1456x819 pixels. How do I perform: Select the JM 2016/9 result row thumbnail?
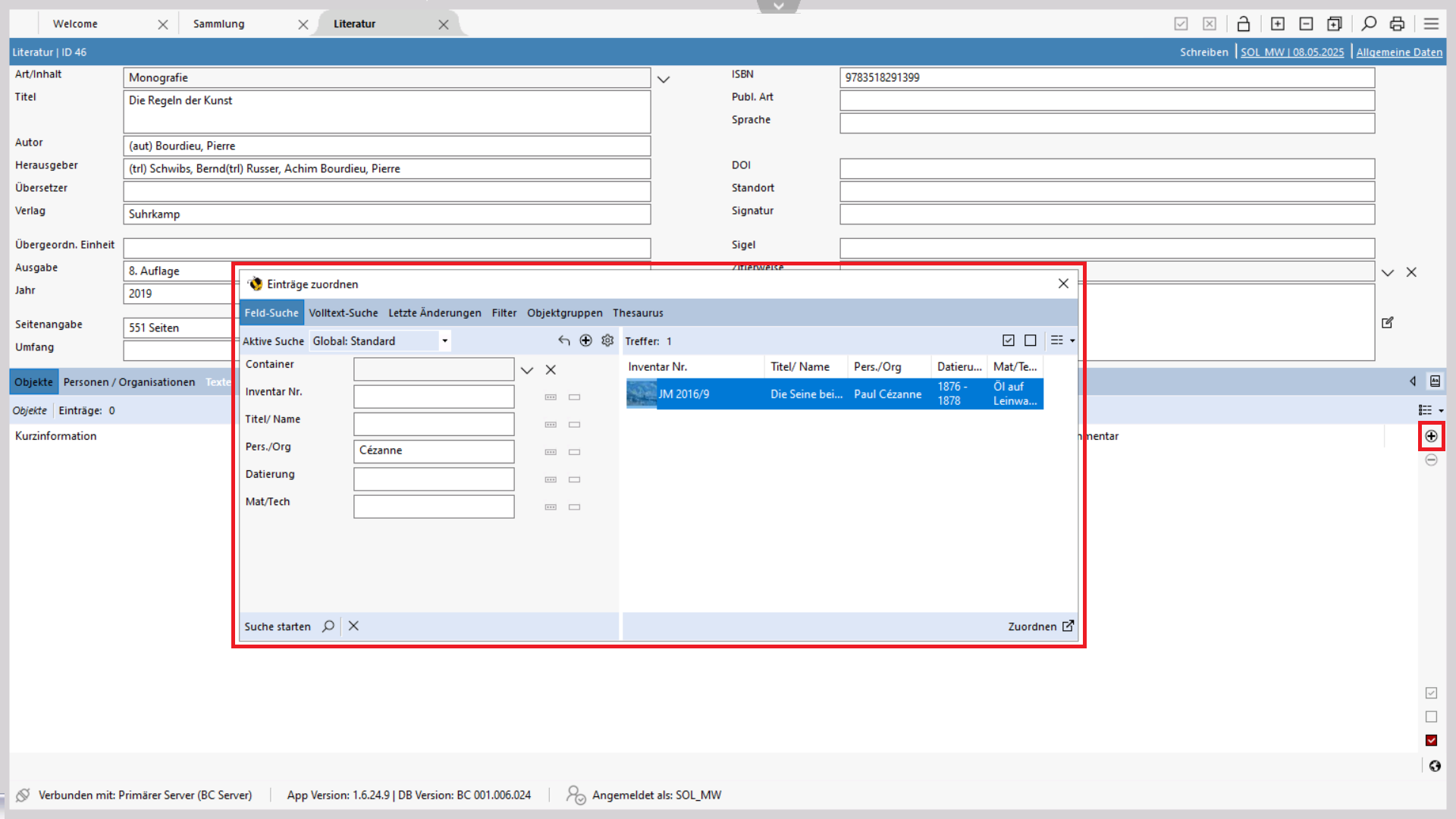click(642, 394)
